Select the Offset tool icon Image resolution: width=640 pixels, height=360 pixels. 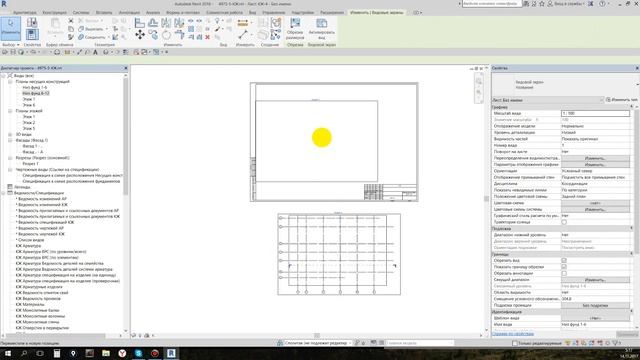[153, 23]
